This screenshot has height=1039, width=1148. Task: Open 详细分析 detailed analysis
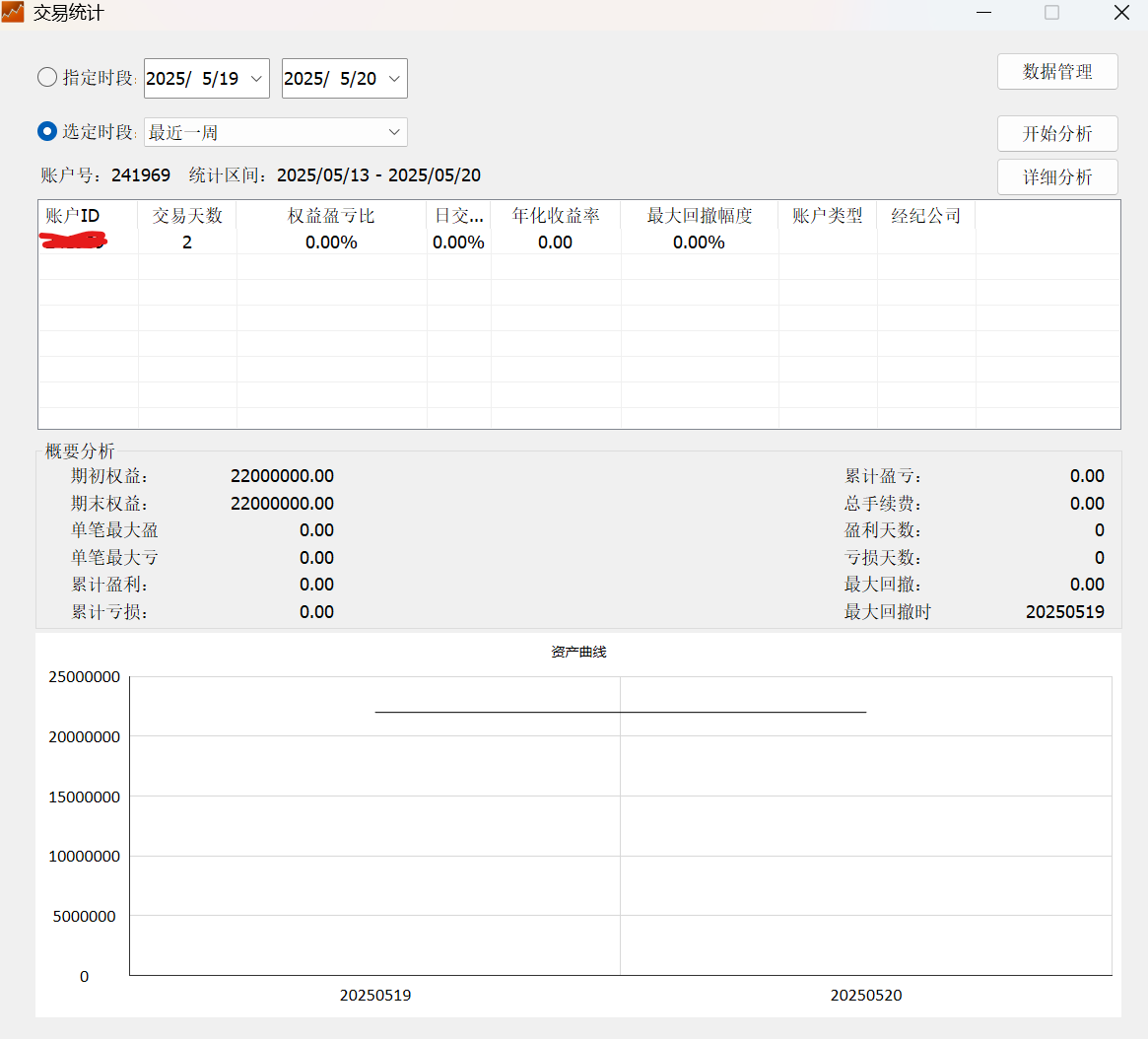tap(1057, 177)
